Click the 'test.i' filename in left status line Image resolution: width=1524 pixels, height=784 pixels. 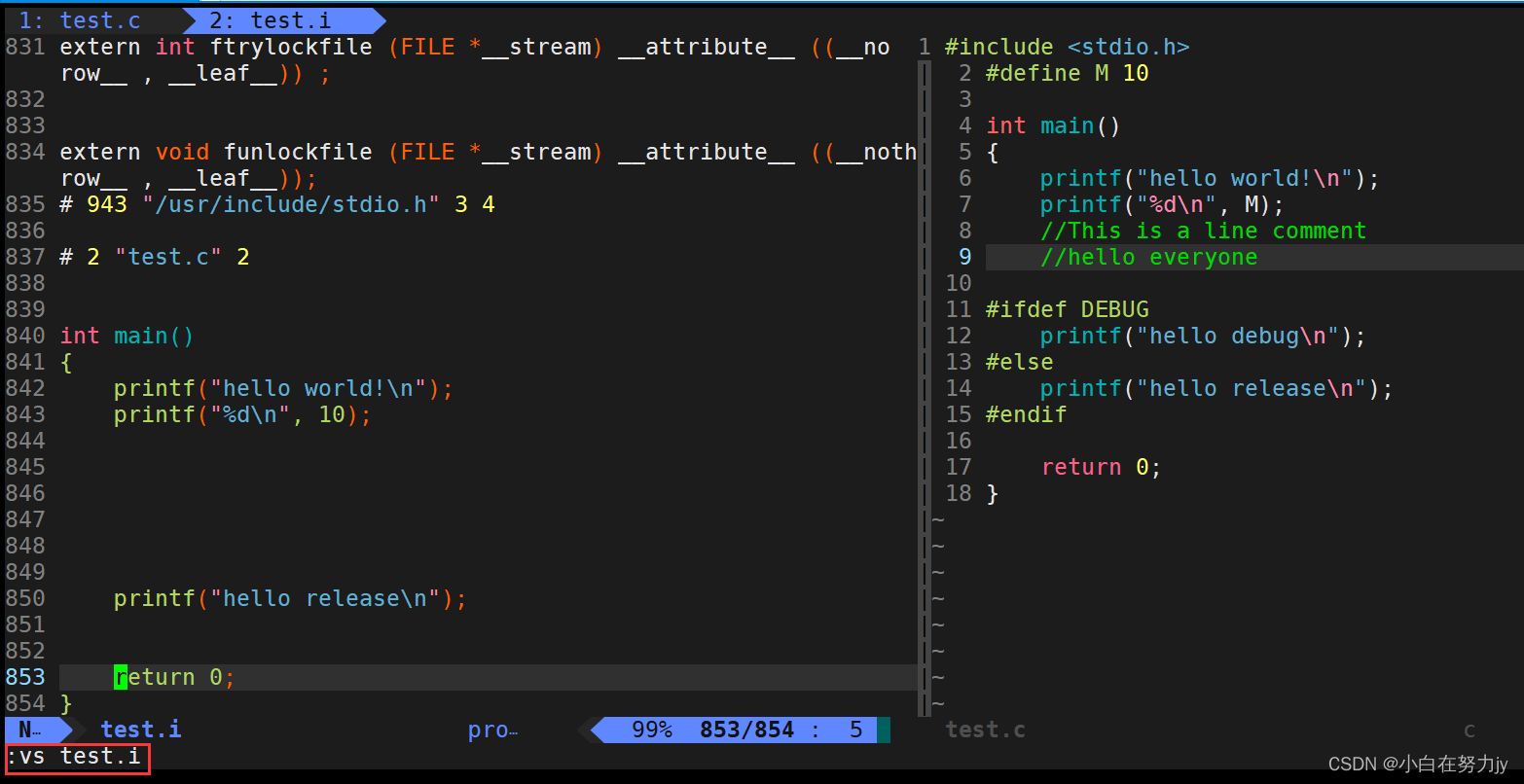141,730
